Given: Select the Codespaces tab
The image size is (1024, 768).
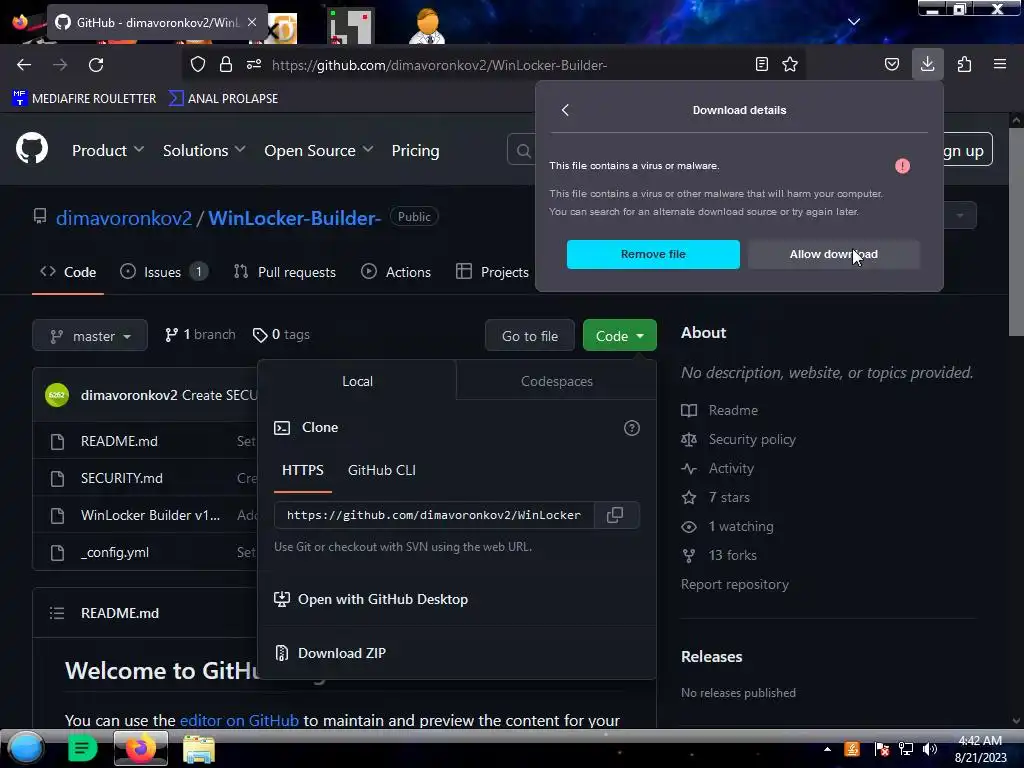Looking at the screenshot, I should [556, 381].
